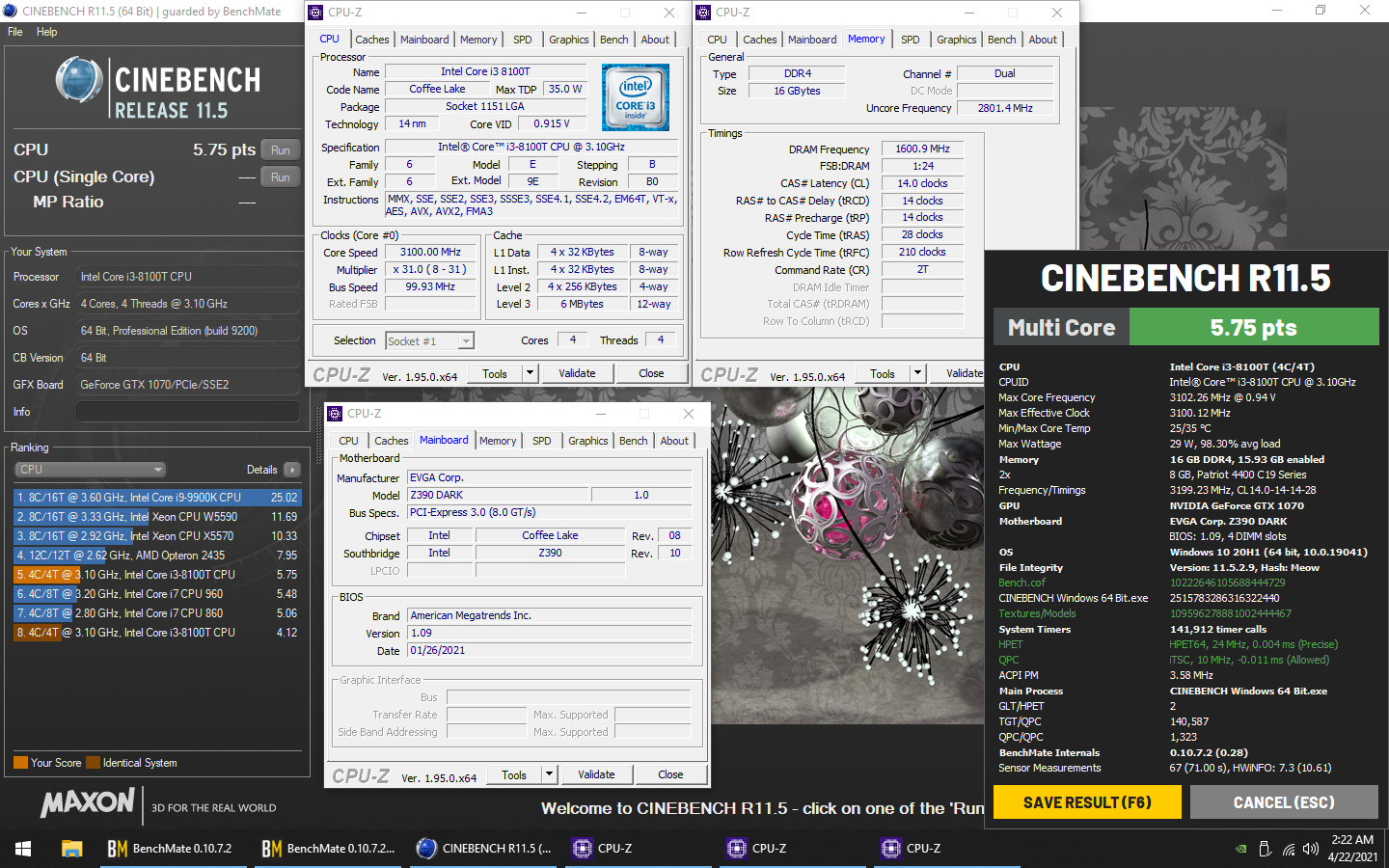Screen dimensions: 1389x868
Task: Open the File menu in Cinebench
Action: pos(15,32)
